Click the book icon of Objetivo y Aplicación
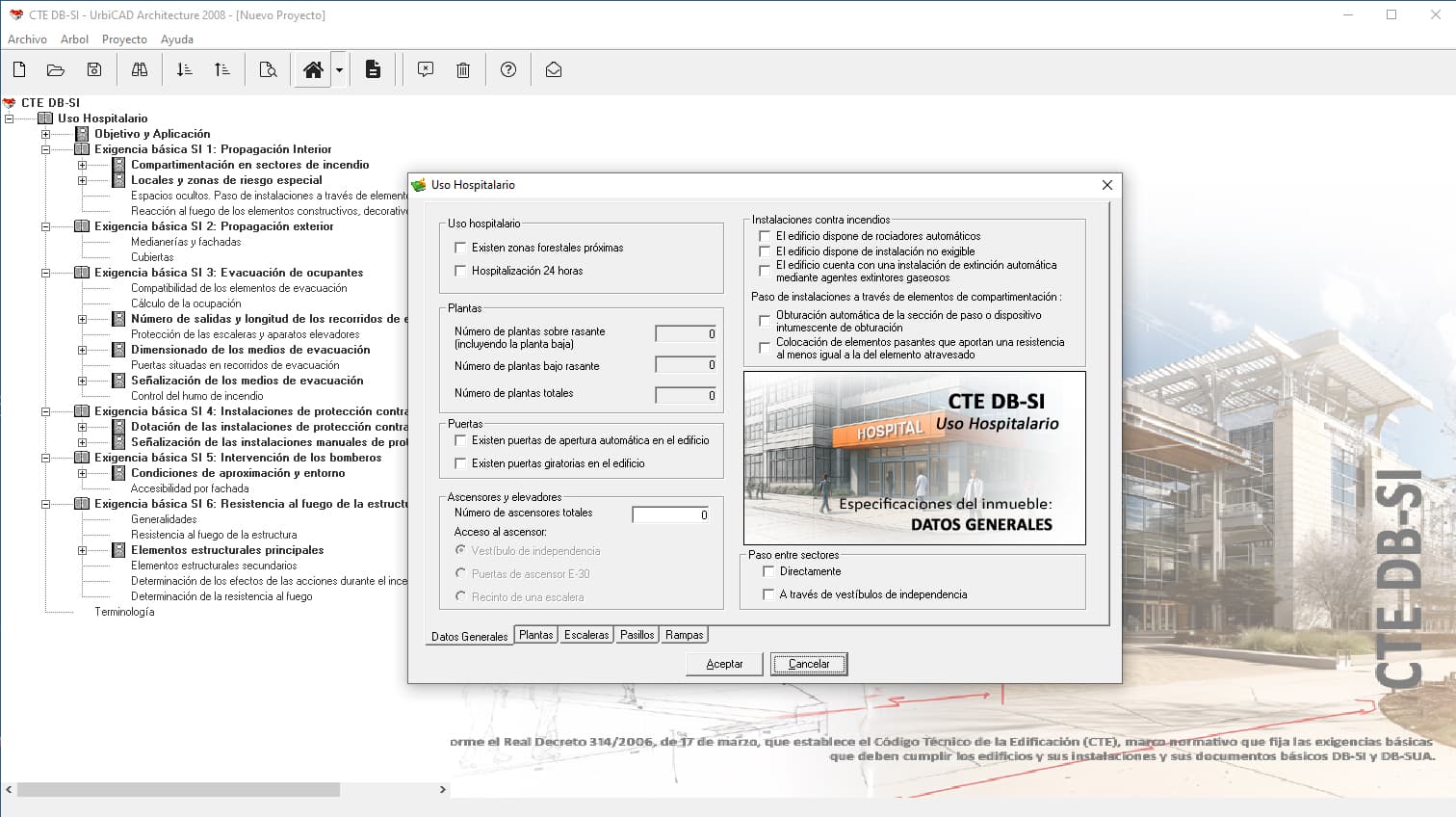Viewport: 1456px width, 817px height. 82,134
